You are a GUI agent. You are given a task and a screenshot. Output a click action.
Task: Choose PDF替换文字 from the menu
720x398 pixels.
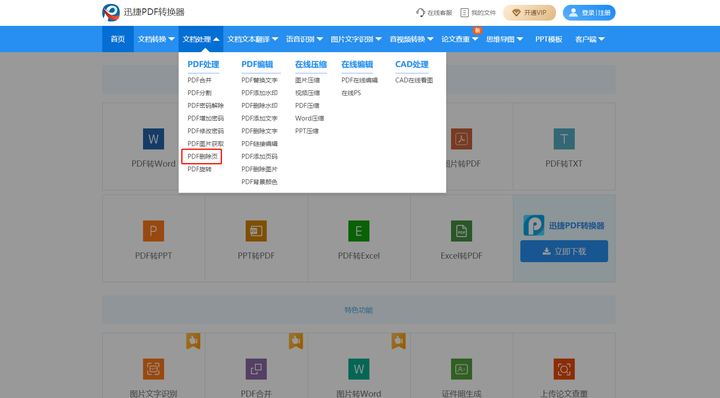pyautogui.click(x=259, y=80)
